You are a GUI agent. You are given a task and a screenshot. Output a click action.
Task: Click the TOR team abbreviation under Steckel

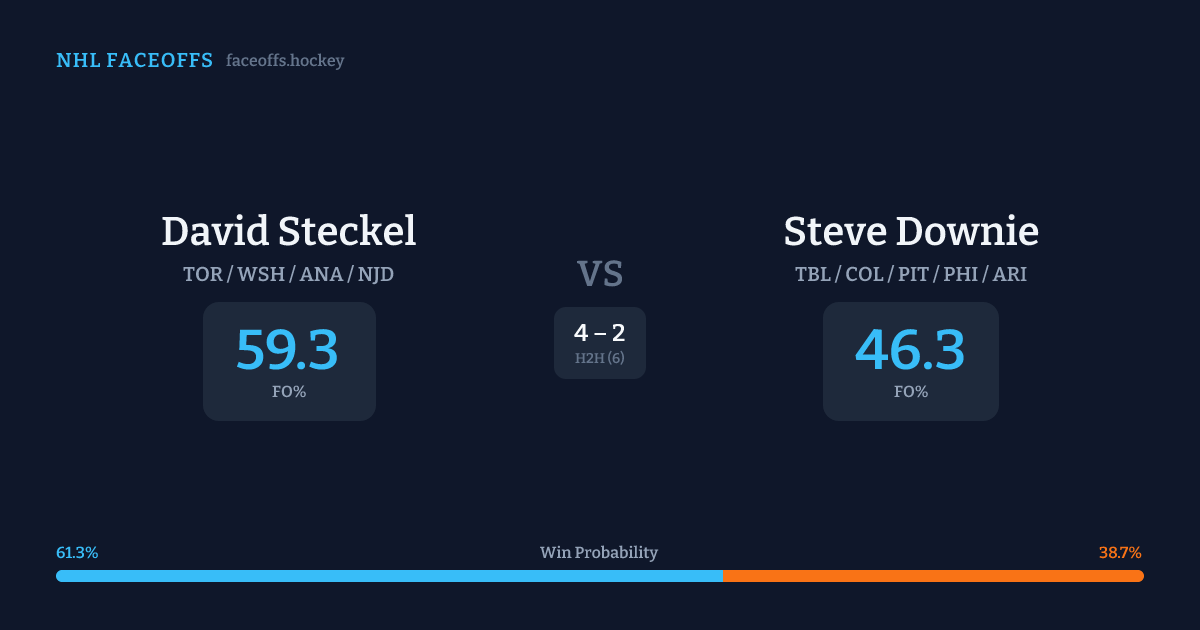[203, 274]
